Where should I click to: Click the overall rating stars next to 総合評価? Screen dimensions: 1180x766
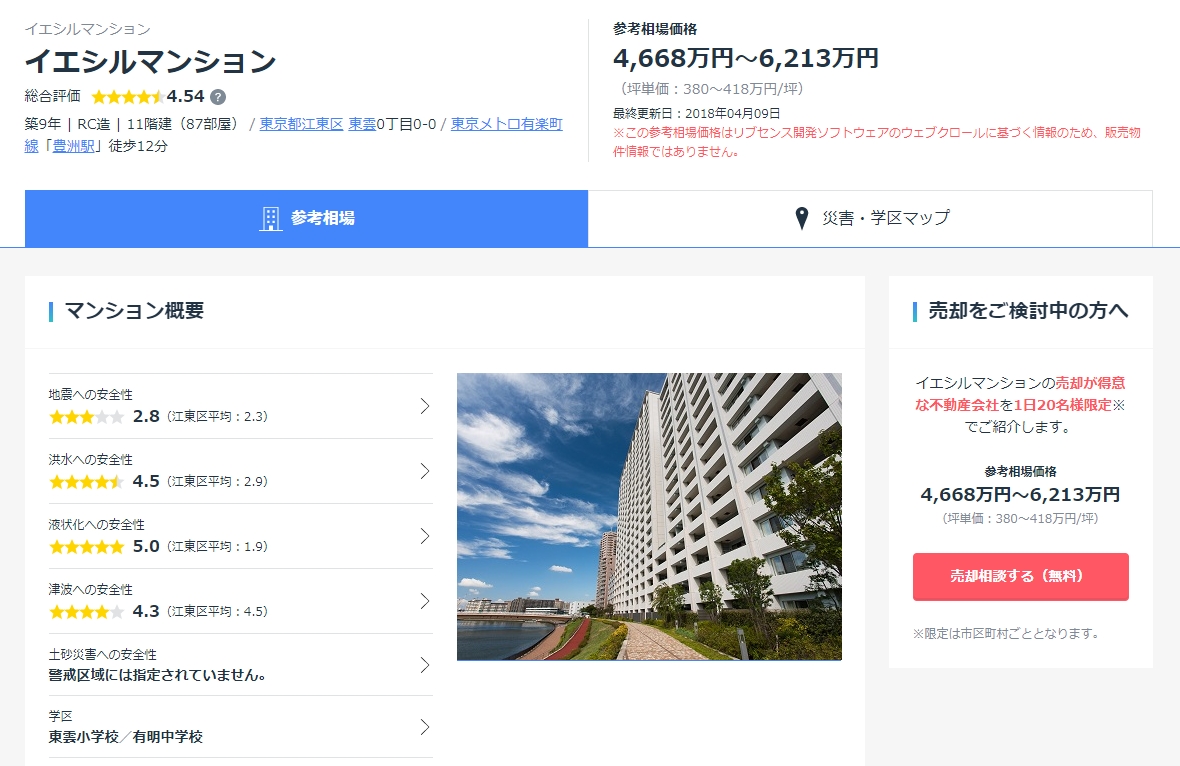[127, 97]
